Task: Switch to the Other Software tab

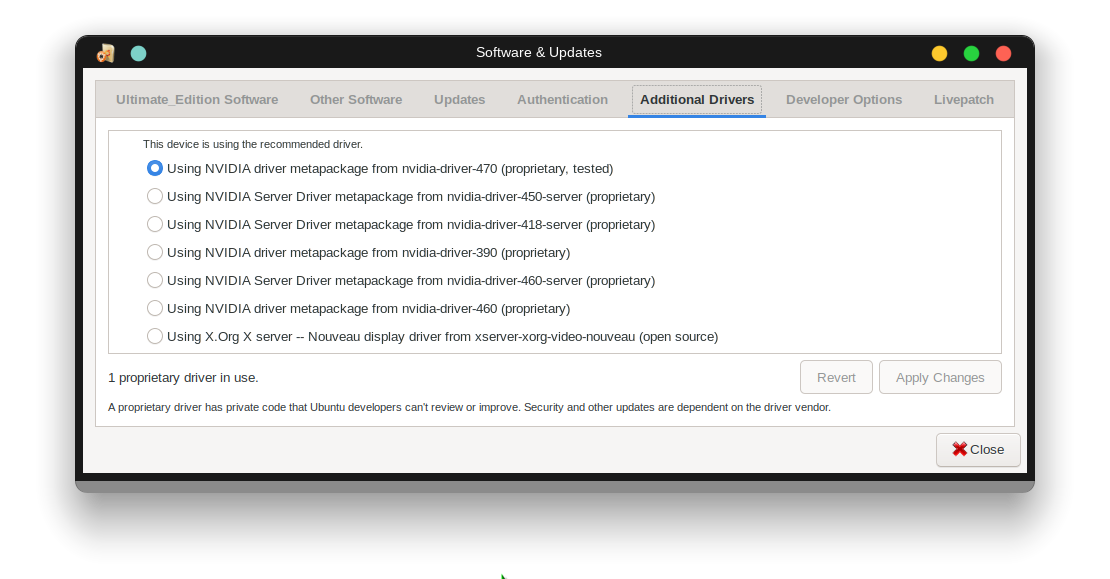Action: coord(356,100)
